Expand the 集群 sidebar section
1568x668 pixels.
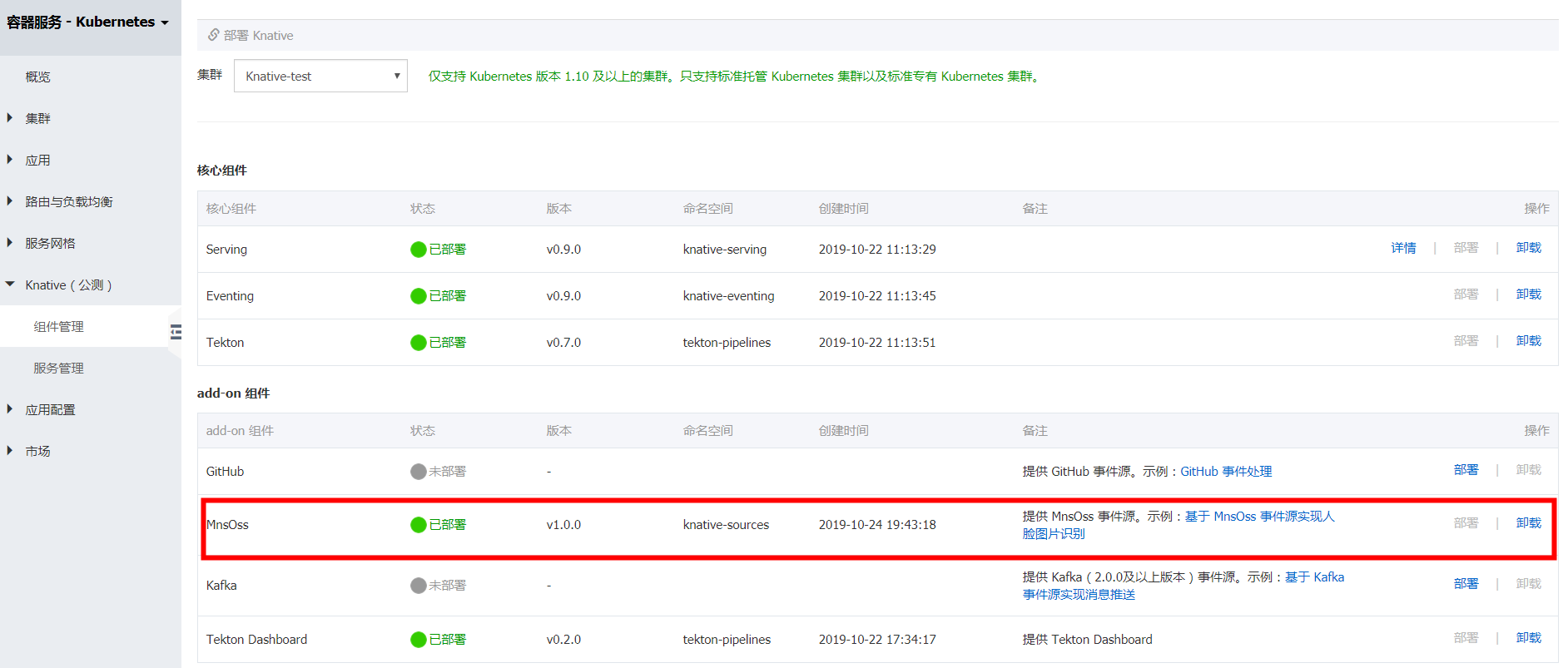pos(37,118)
